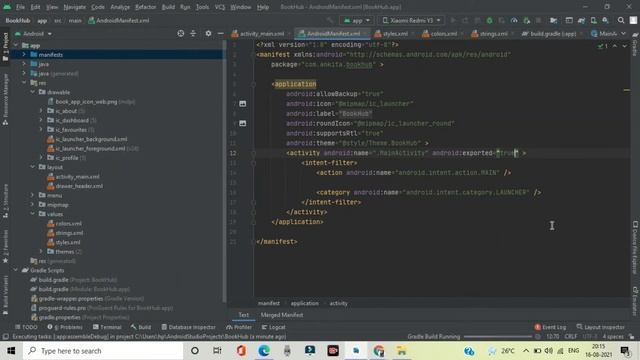Hide the Project panel with minus icon
This screenshot has height=360, width=640.
(220, 33)
